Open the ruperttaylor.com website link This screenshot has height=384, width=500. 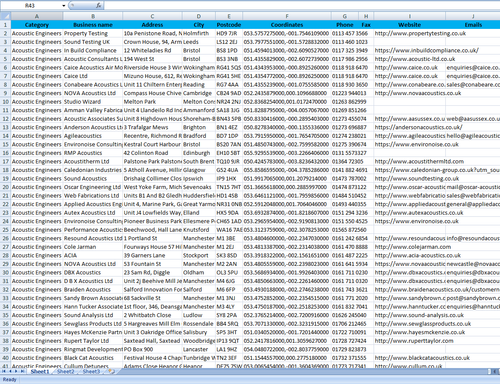414,341
